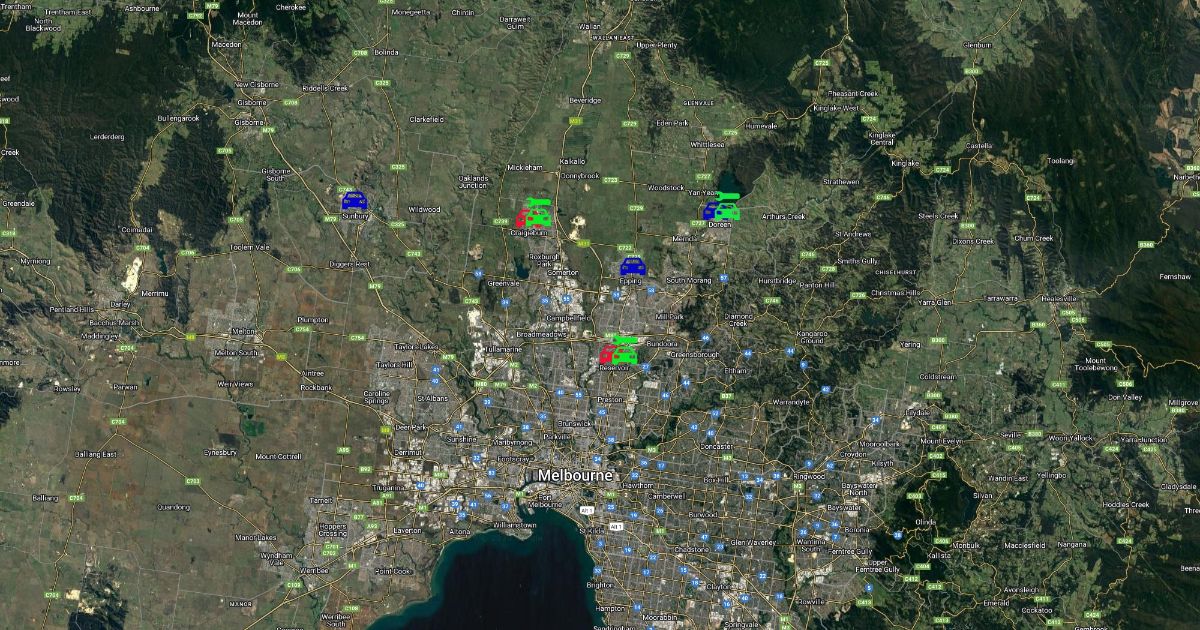Click the Tullamarine label
1200x630 pixels.
point(503,349)
